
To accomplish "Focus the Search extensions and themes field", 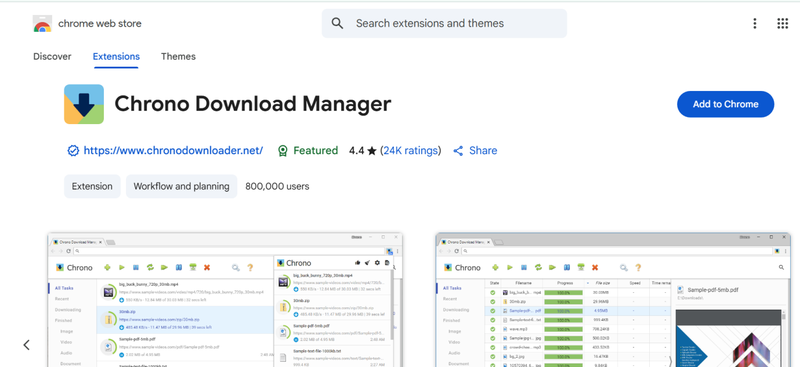I will click(444, 23).
